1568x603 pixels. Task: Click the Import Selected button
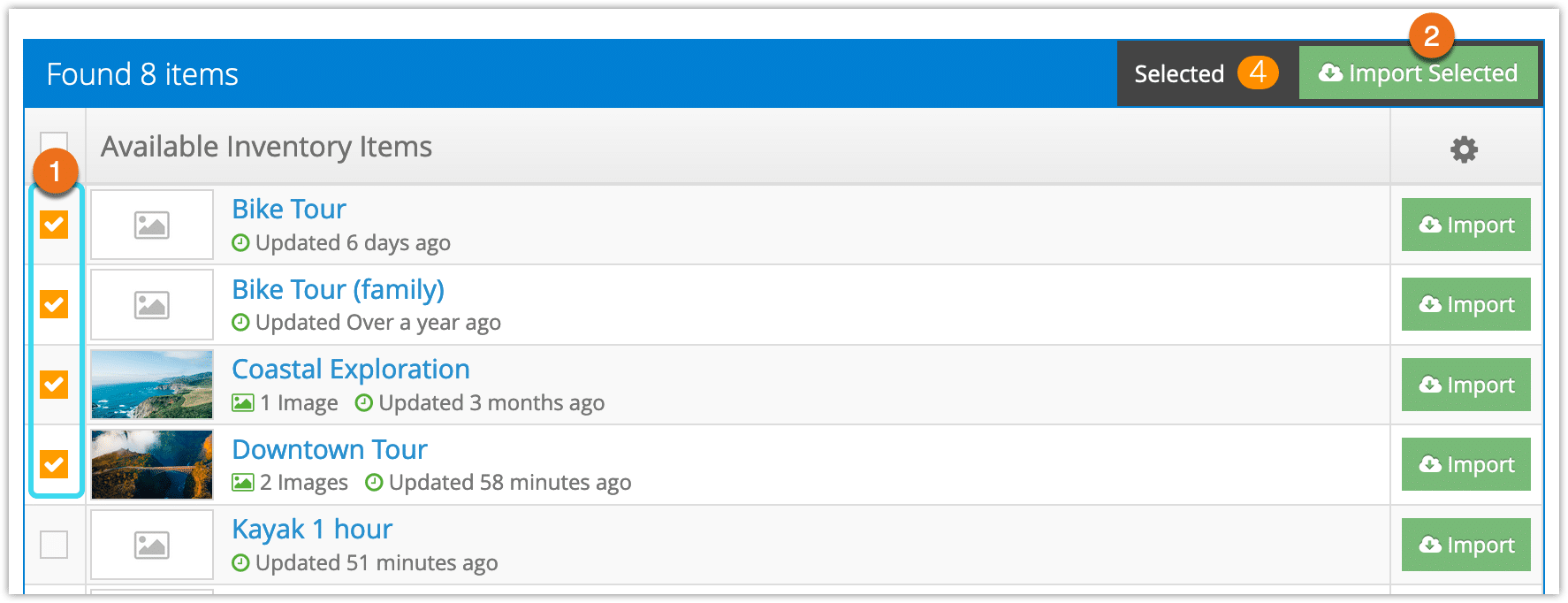[x=1418, y=73]
